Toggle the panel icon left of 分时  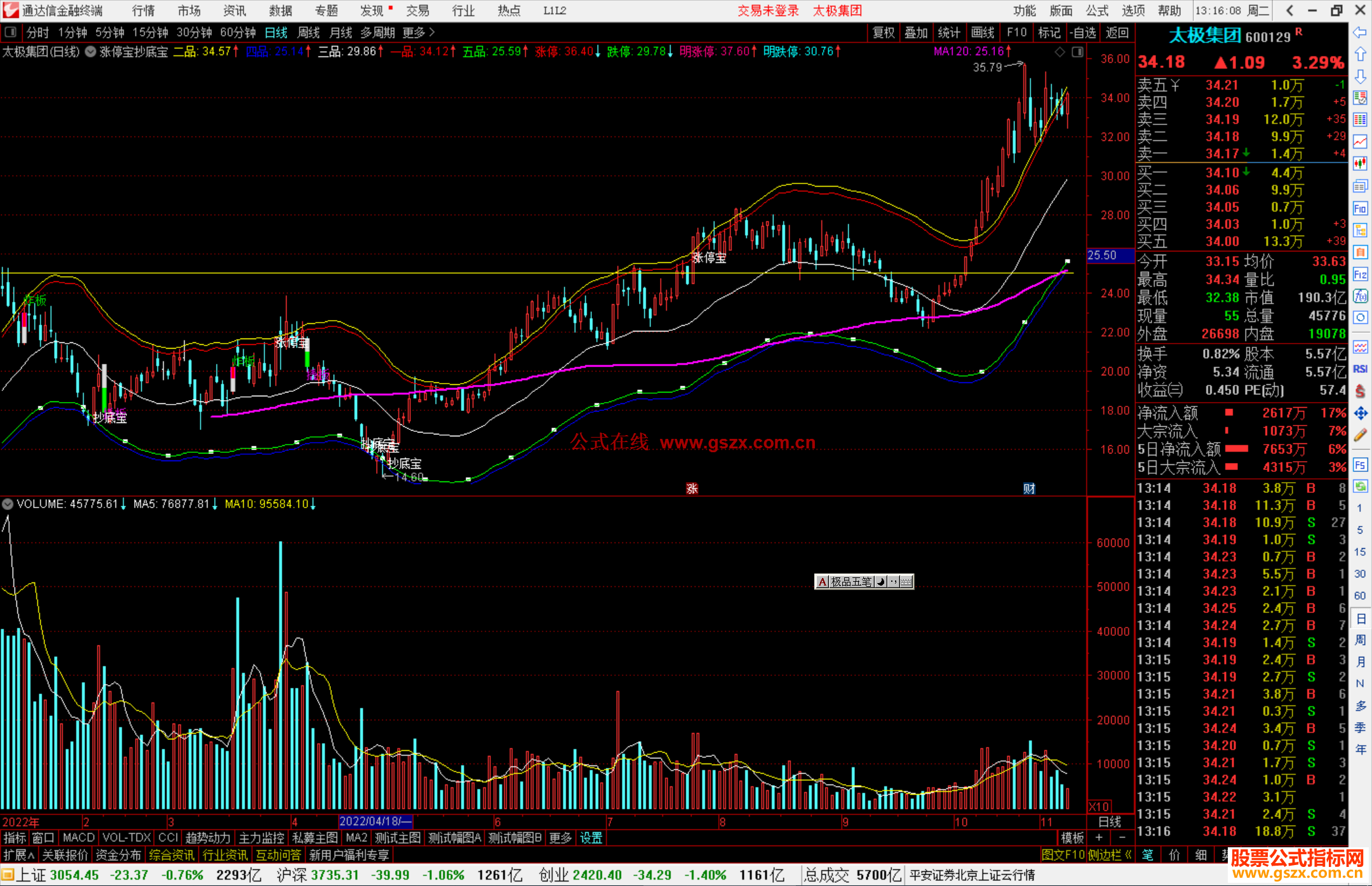[x=10, y=32]
